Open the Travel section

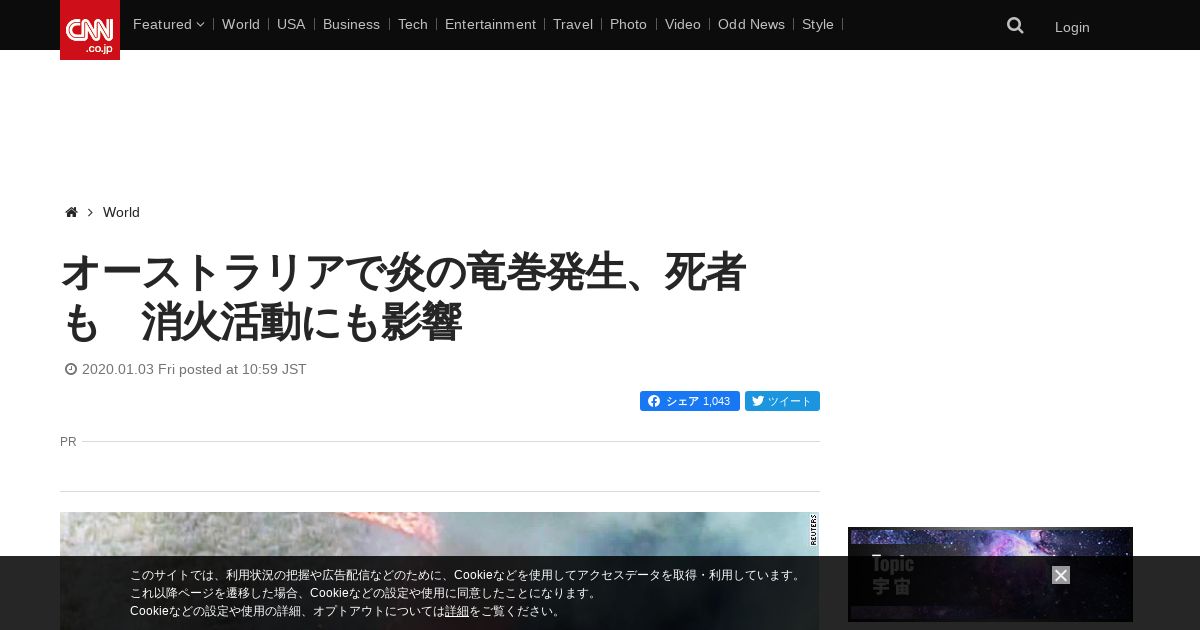[573, 24]
